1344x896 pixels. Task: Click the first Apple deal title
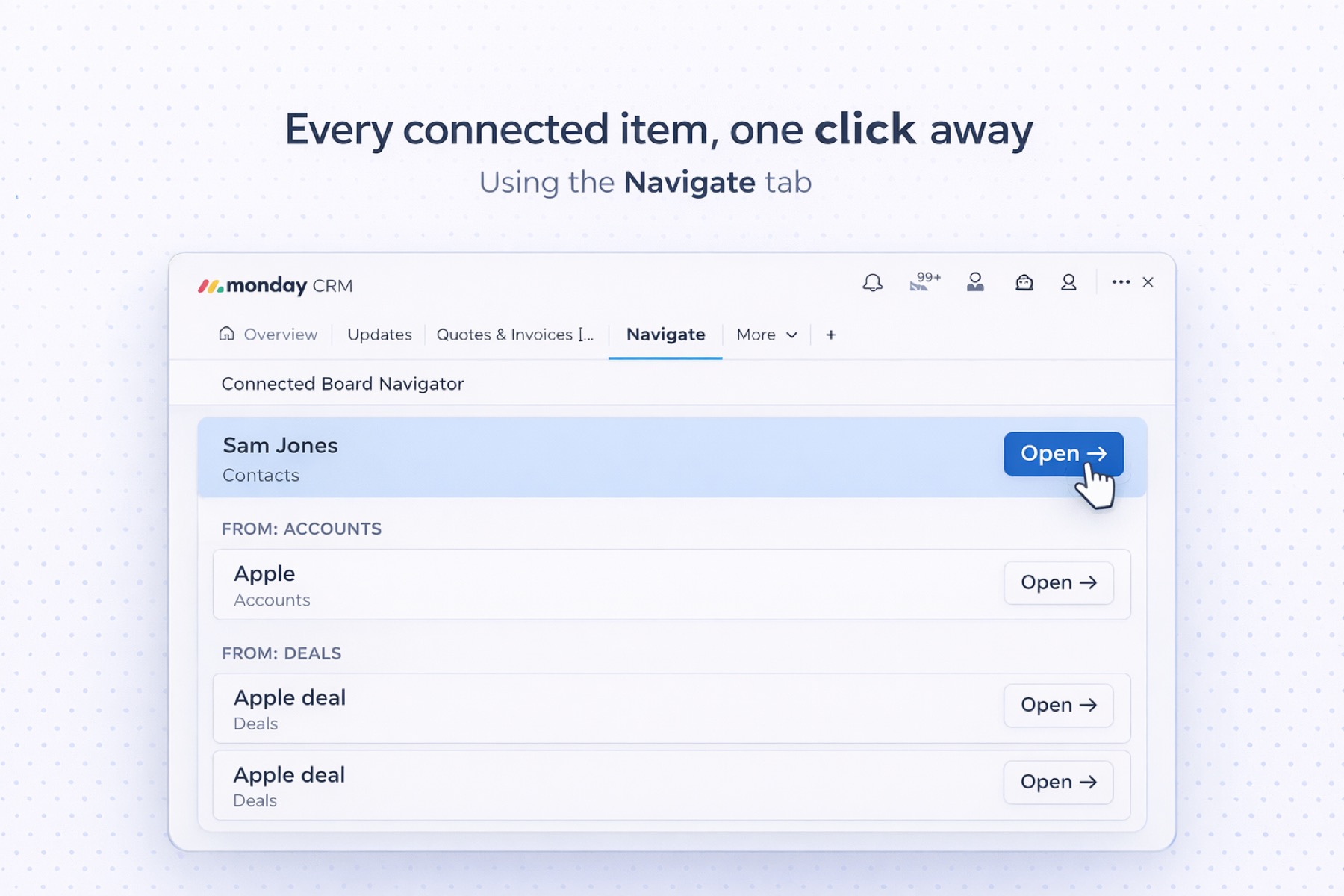[290, 697]
